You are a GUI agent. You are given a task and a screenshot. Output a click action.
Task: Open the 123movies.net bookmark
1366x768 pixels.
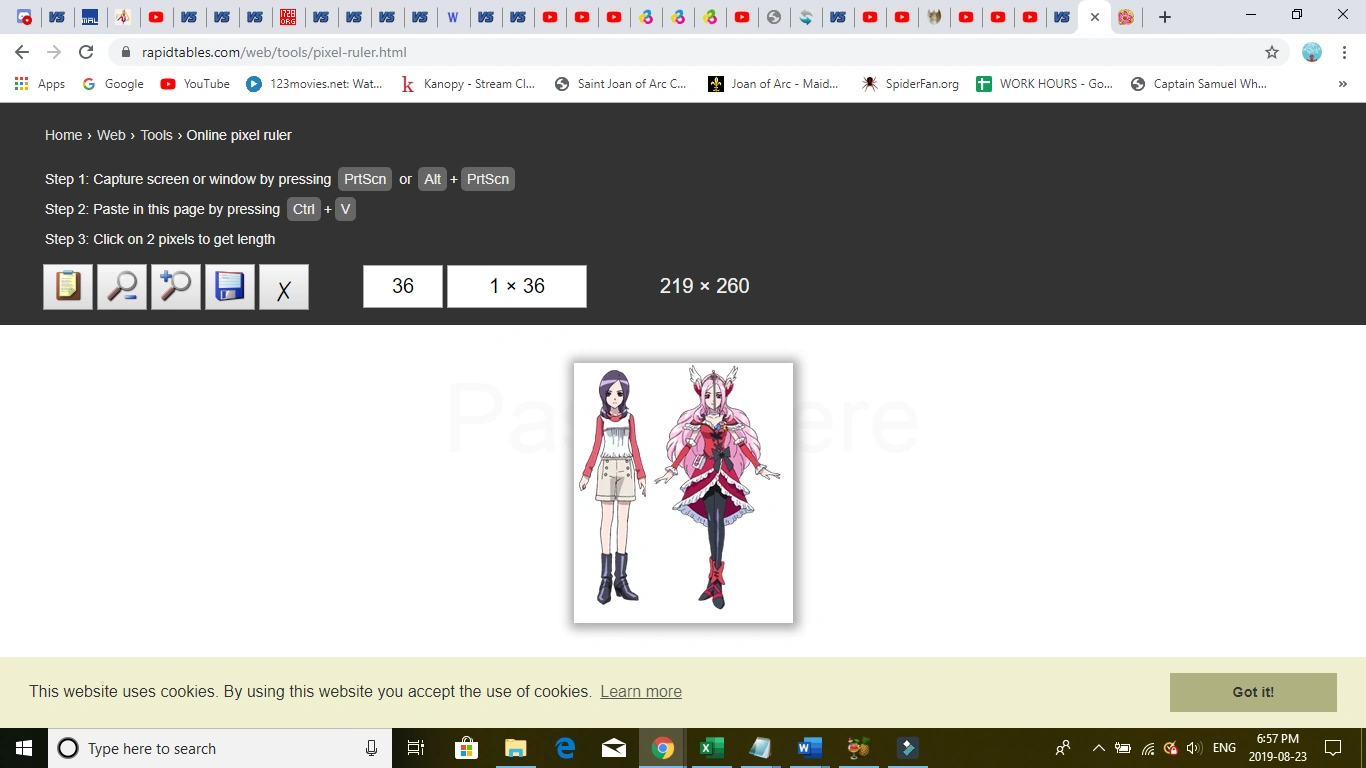click(x=314, y=84)
